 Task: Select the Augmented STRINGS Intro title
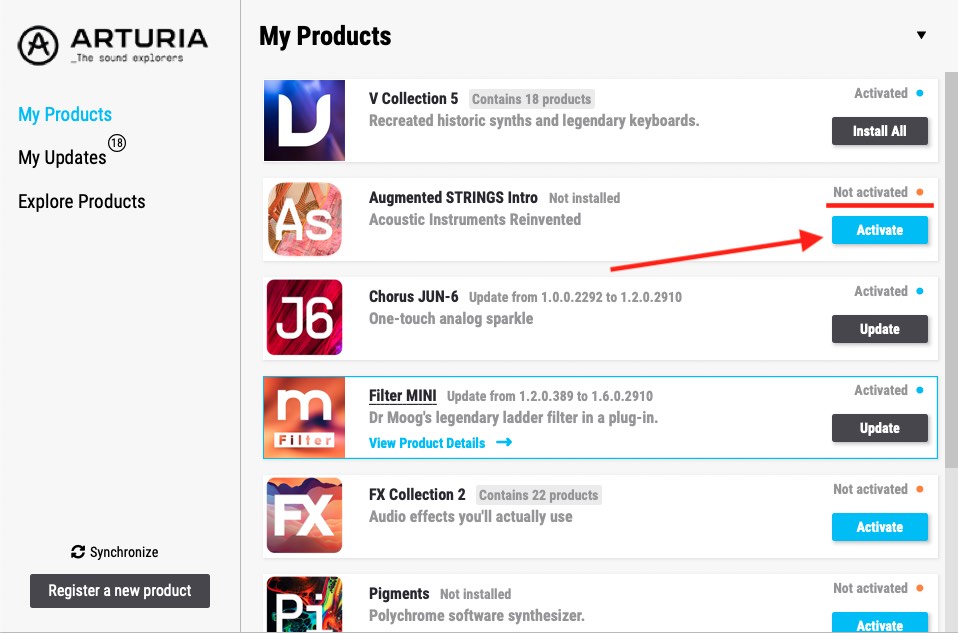[x=453, y=197]
